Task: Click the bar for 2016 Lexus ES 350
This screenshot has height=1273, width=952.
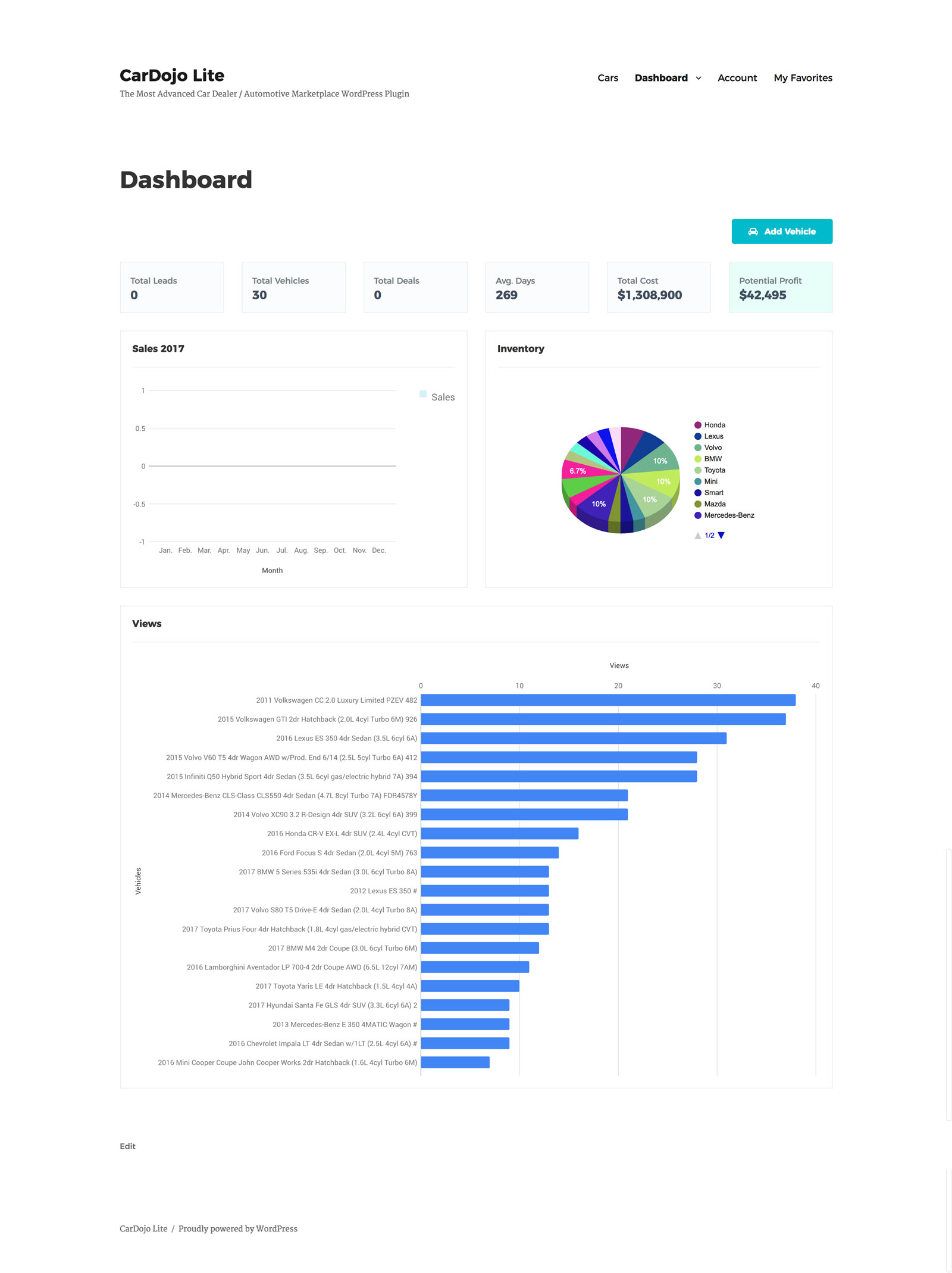Action: point(574,738)
